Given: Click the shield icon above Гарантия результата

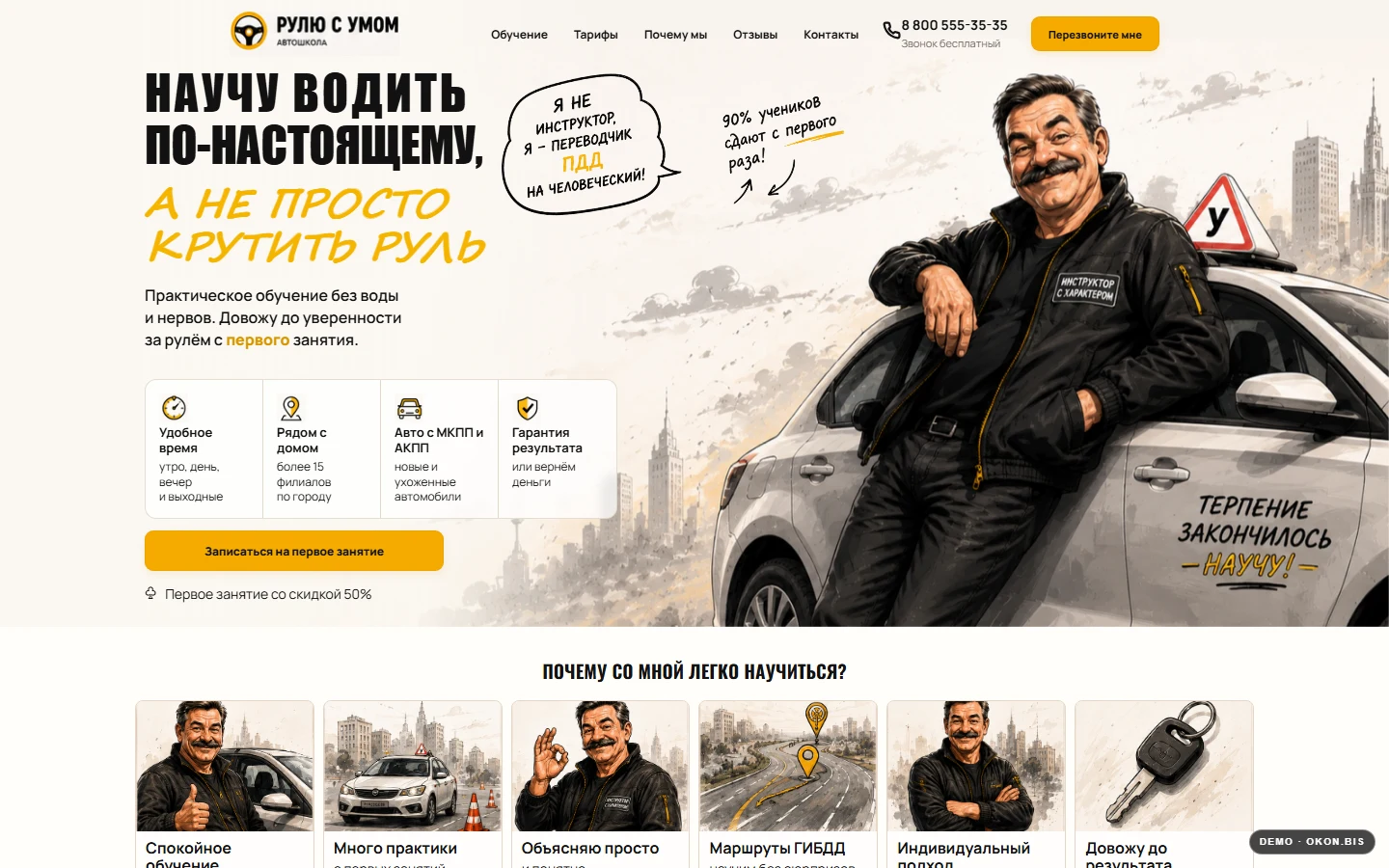Looking at the screenshot, I should tap(527, 407).
